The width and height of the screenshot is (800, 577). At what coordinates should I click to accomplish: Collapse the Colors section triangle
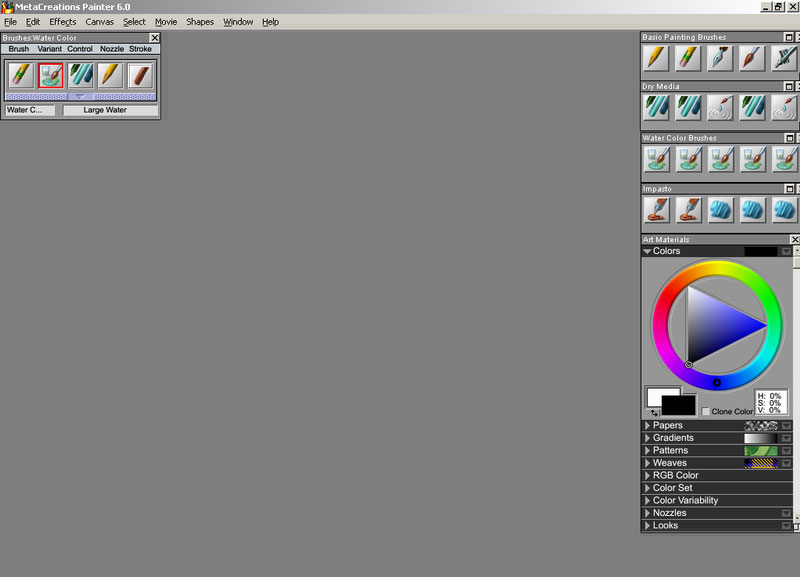pos(647,251)
